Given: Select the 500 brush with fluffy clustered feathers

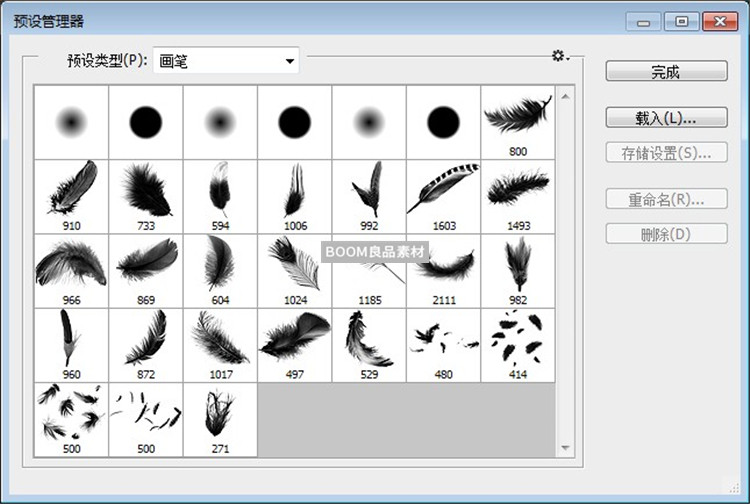Looking at the screenshot, I should (x=72, y=420).
